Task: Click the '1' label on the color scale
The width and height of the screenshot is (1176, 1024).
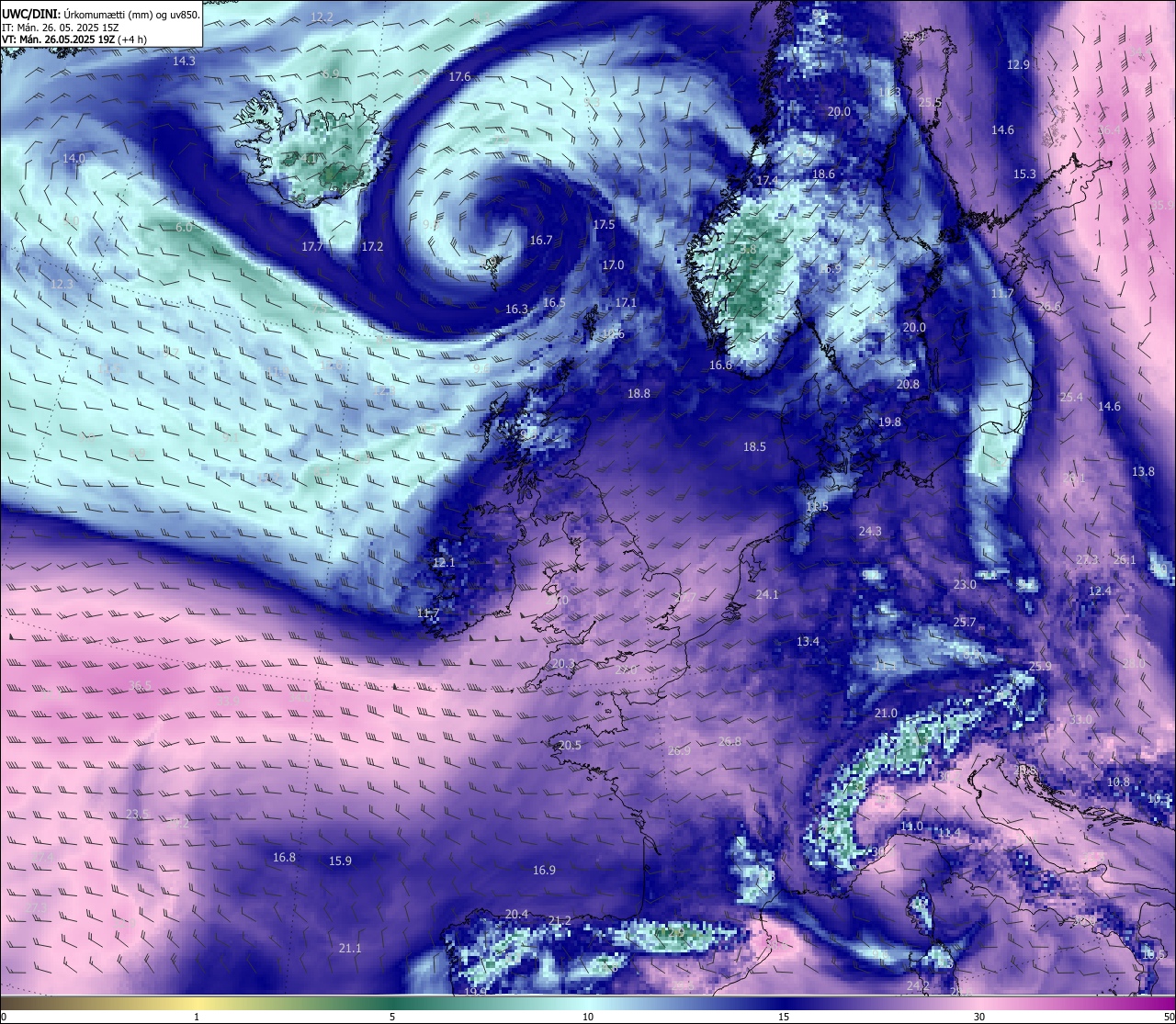Action: (197, 1017)
